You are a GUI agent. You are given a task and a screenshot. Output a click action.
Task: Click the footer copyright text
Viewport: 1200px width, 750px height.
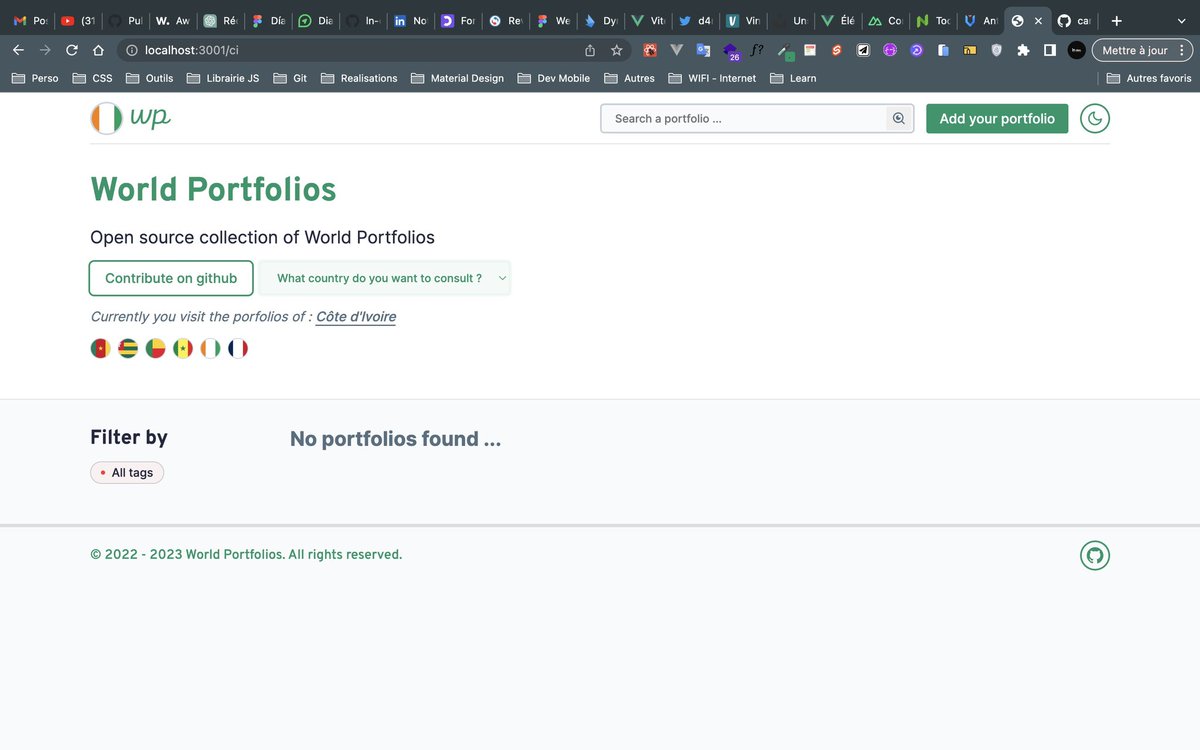point(246,555)
